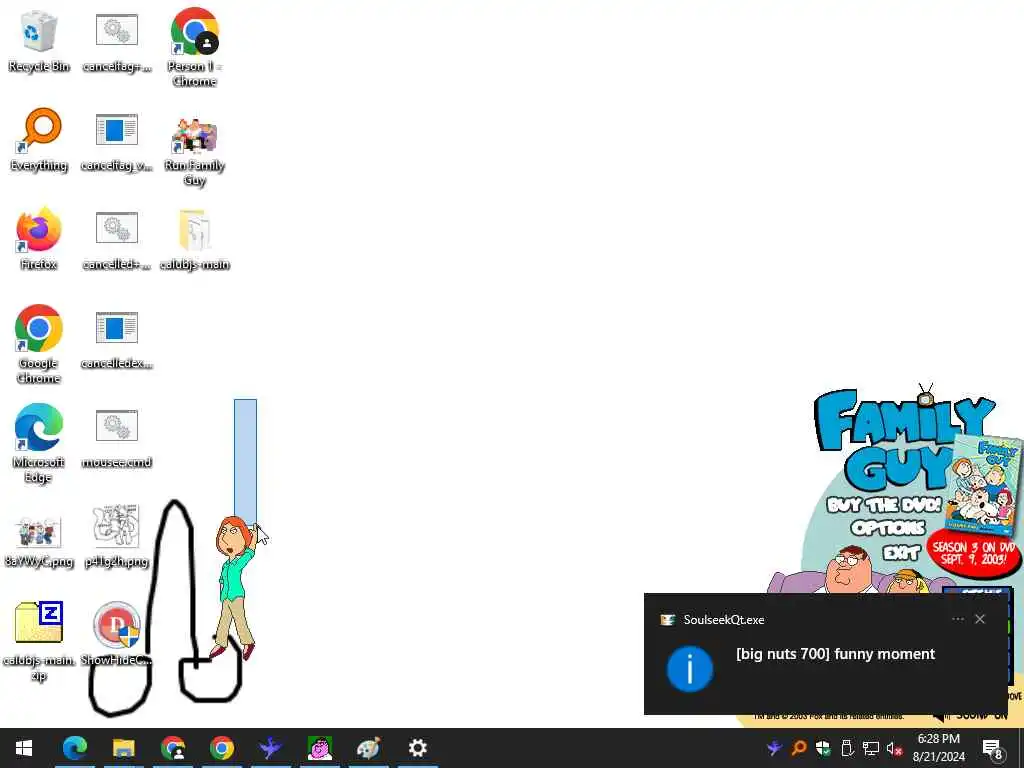Select the Firefox desktop shortcut
The image size is (1024, 768).
(38, 238)
